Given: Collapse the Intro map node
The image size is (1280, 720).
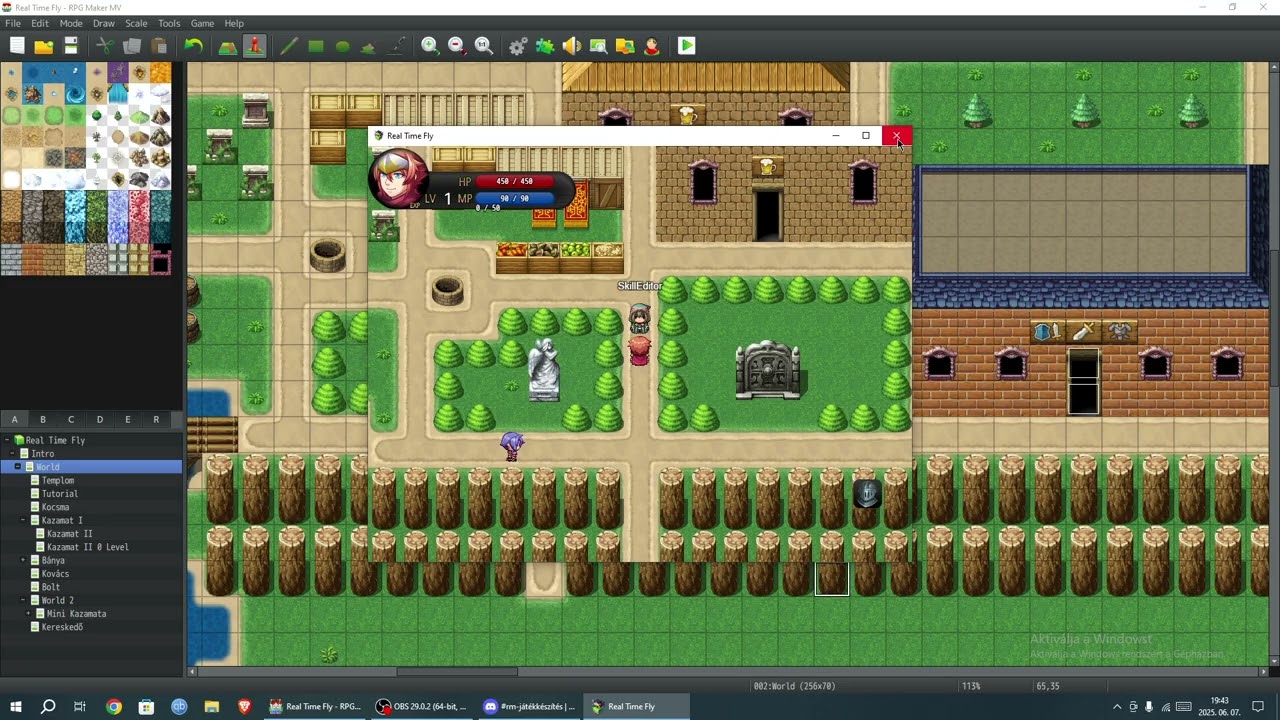Looking at the screenshot, I should coord(14,454).
